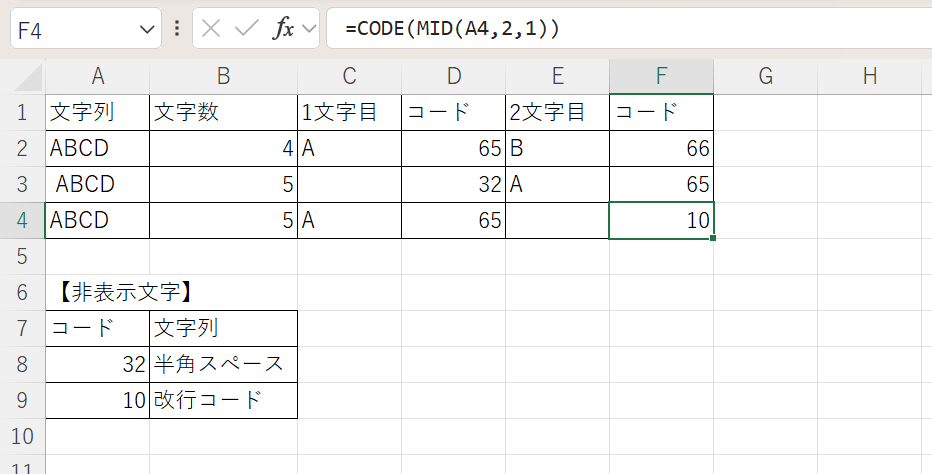This screenshot has height=474, width=932.
Task: Click cell F2 with value 66
Action: tap(662, 149)
